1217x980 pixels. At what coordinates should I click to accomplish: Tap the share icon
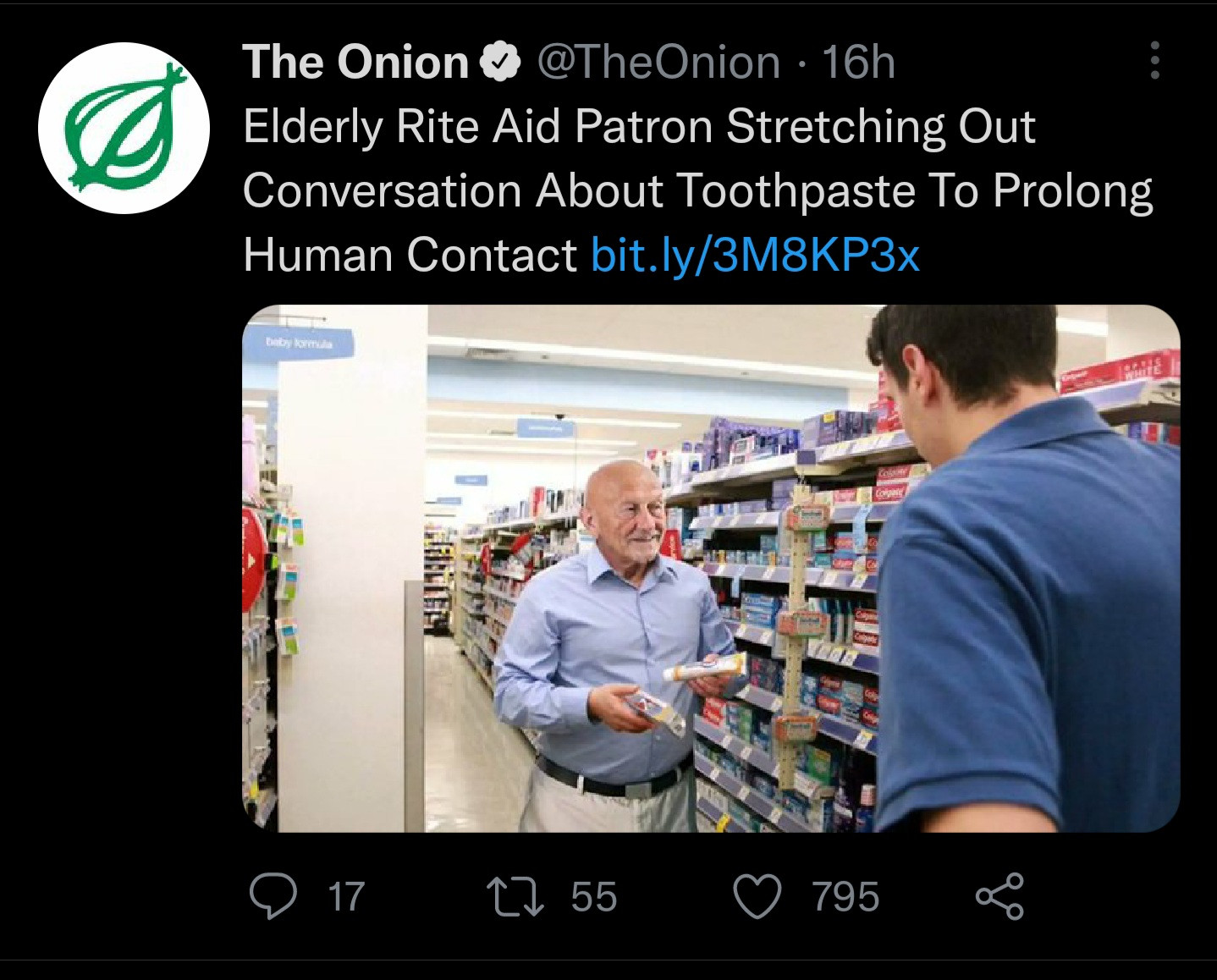(999, 897)
